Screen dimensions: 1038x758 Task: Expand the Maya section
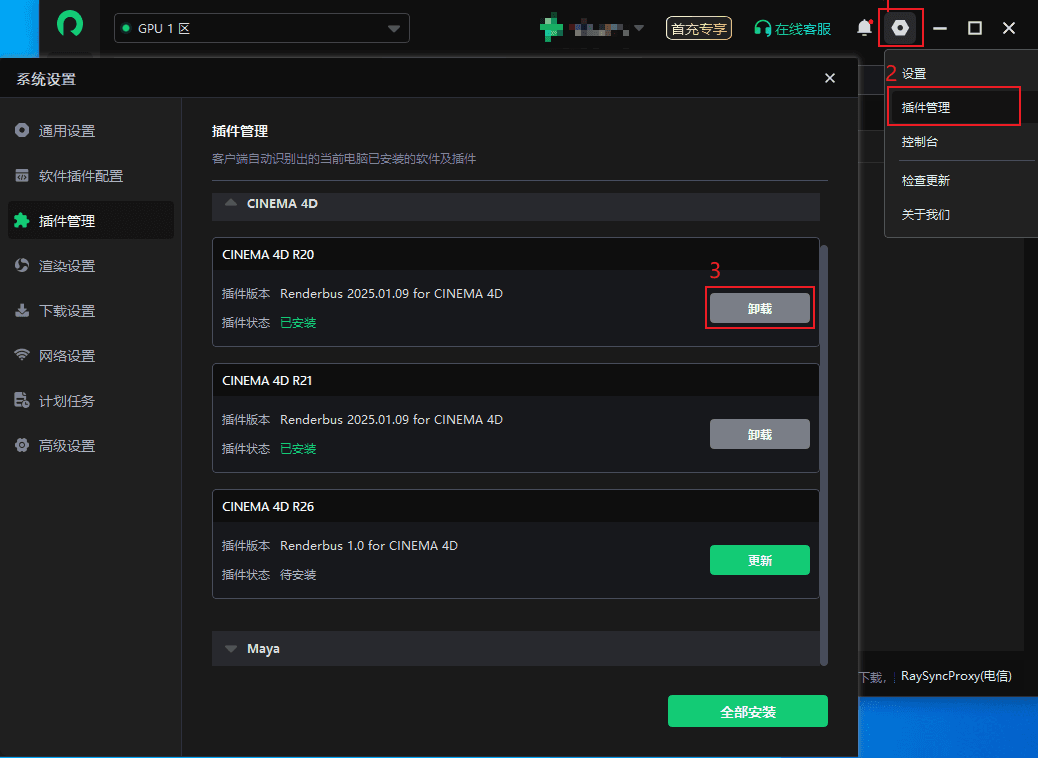[231, 649]
